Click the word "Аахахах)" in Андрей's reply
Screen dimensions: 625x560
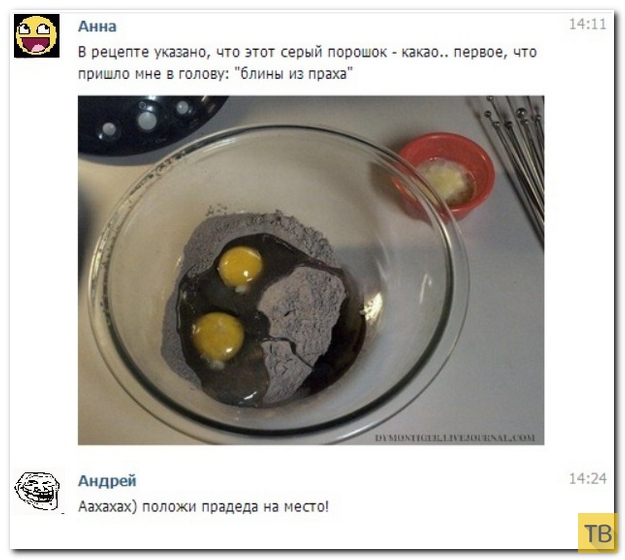click(x=108, y=507)
